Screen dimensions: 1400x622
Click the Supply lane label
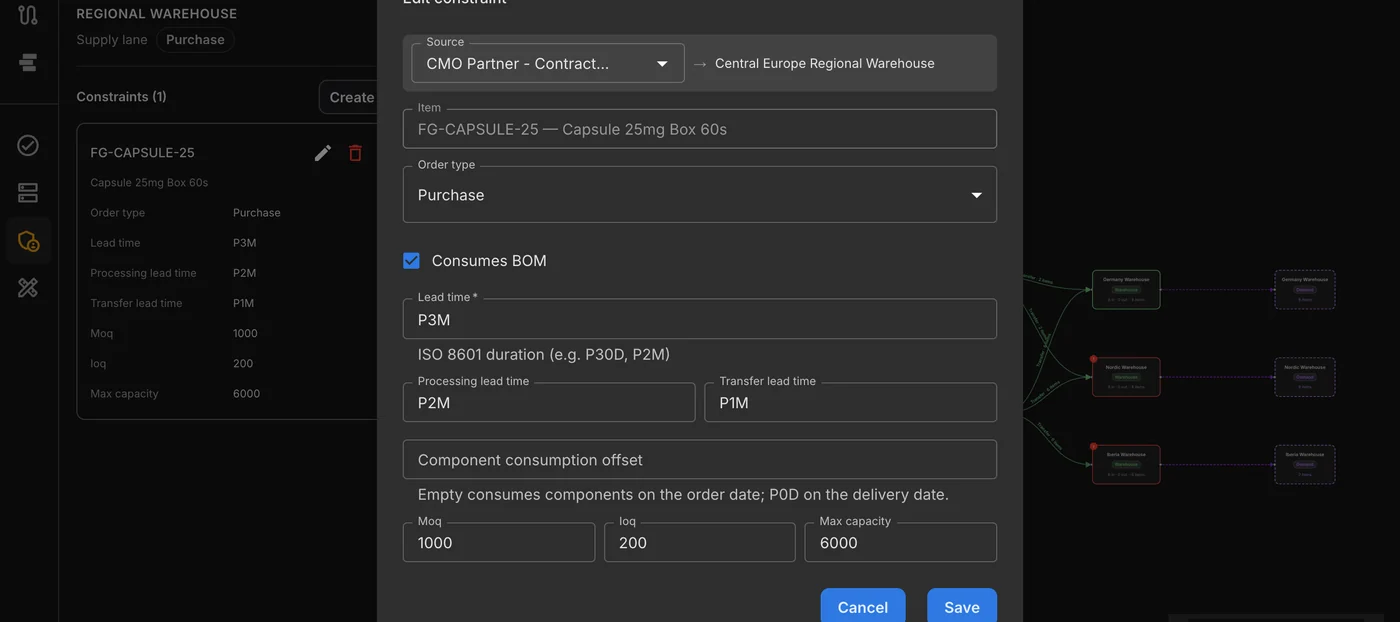tap(112, 40)
